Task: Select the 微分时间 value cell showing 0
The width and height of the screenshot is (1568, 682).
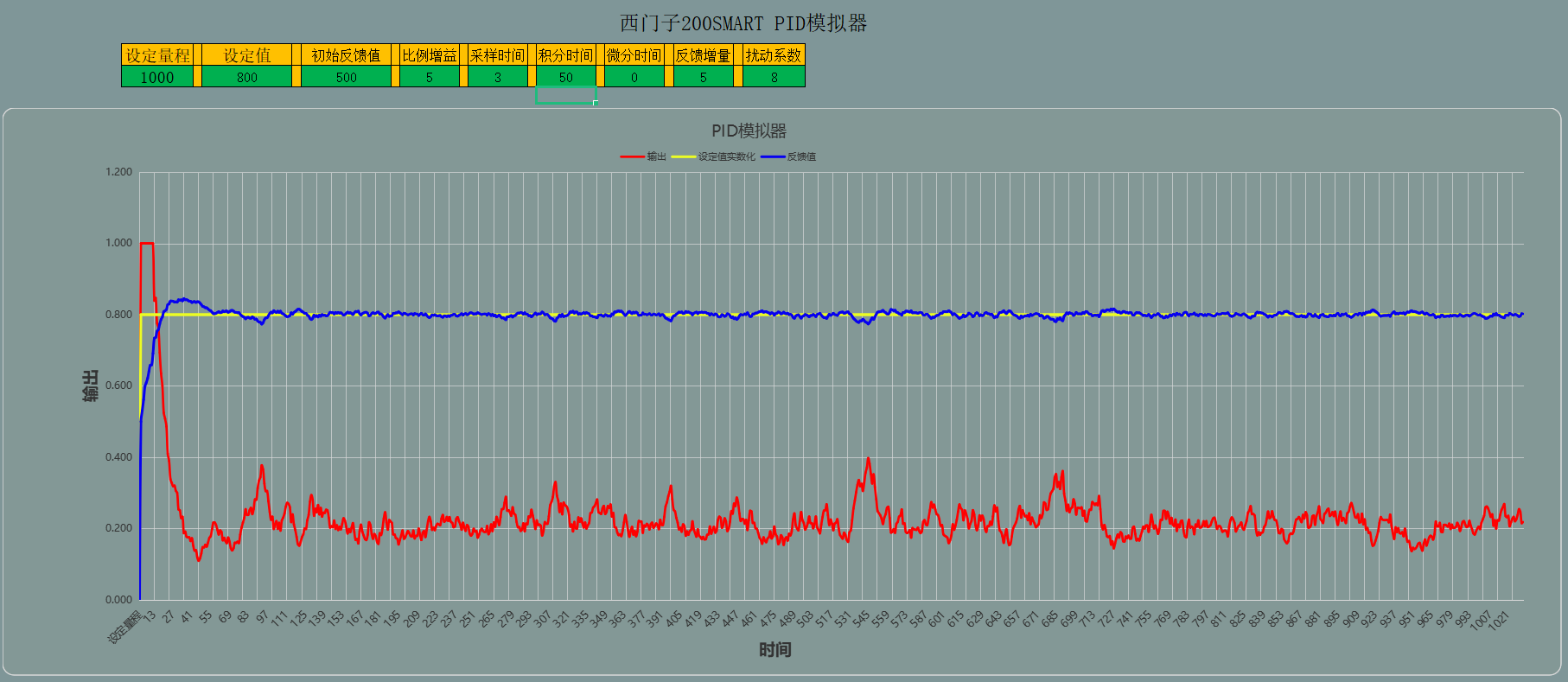Action: pos(634,77)
